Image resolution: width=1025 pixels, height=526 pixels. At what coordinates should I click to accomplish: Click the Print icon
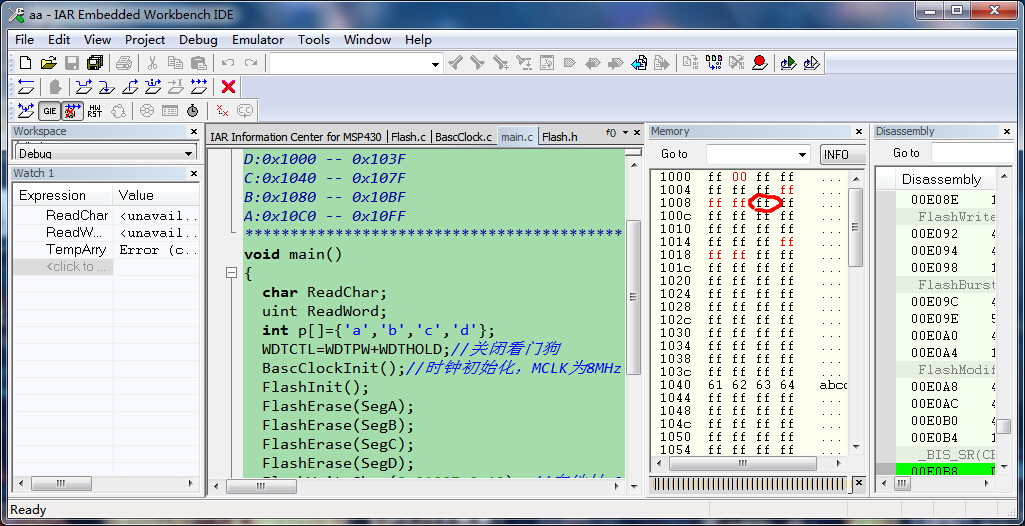[124, 63]
